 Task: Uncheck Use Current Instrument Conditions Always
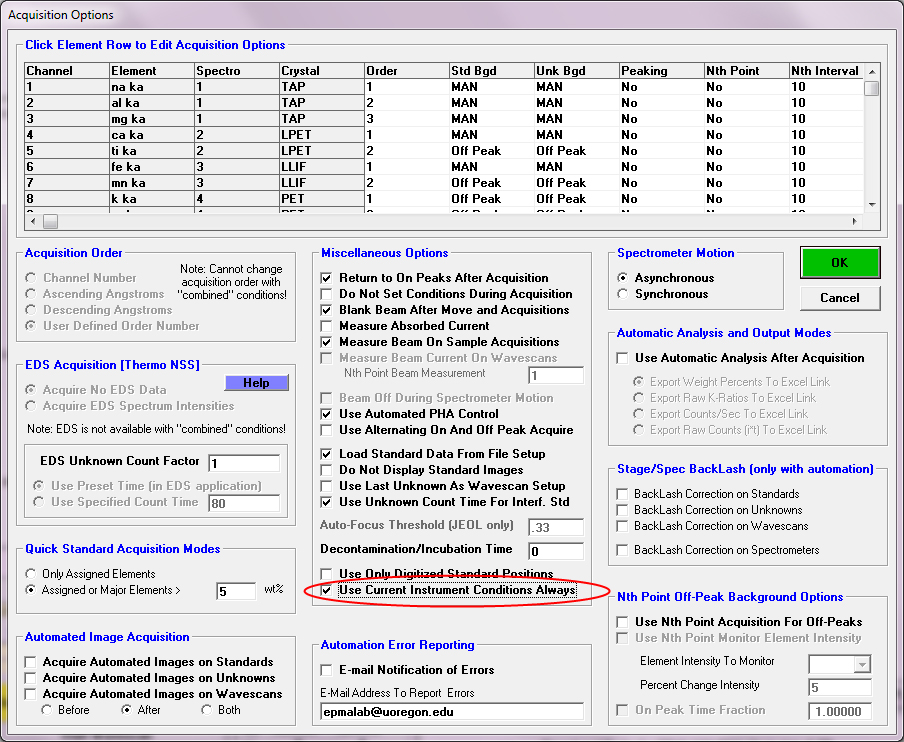[x=327, y=590]
